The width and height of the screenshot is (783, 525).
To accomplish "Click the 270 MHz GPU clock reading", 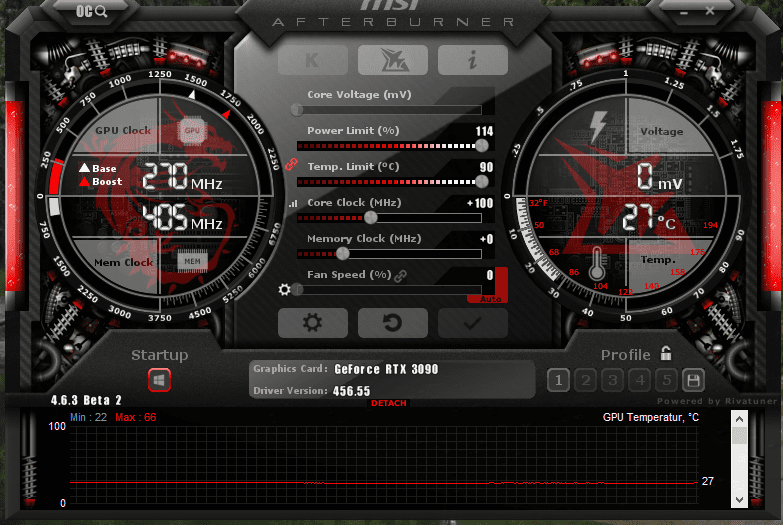I will [182, 176].
